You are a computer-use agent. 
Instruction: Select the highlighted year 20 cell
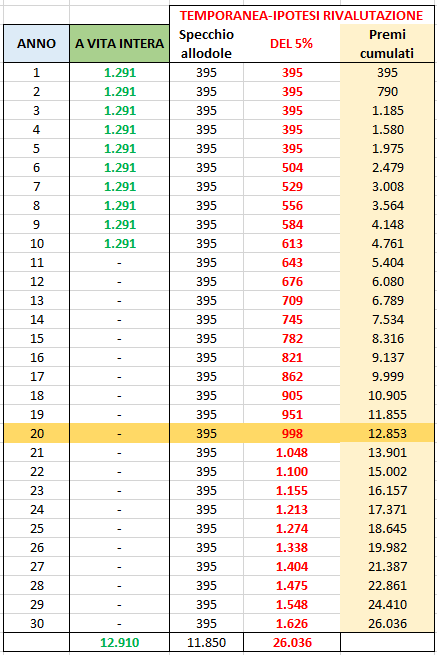[x=36, y=433]
